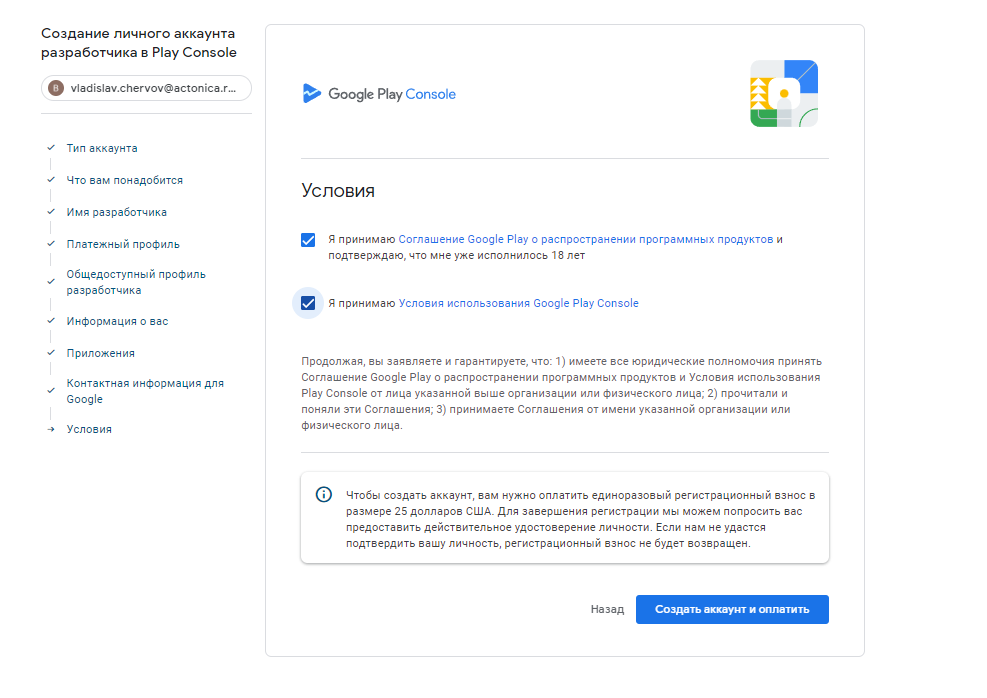
Task: Click the checkmark icon beside Имя разработчика
Action: click(x=50, y=212)
